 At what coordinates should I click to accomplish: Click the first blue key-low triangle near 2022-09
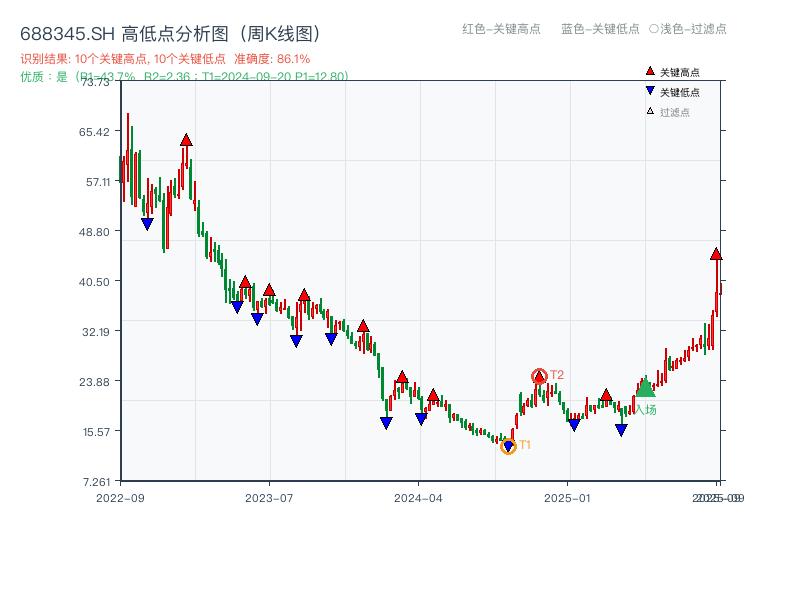[147, 222]
